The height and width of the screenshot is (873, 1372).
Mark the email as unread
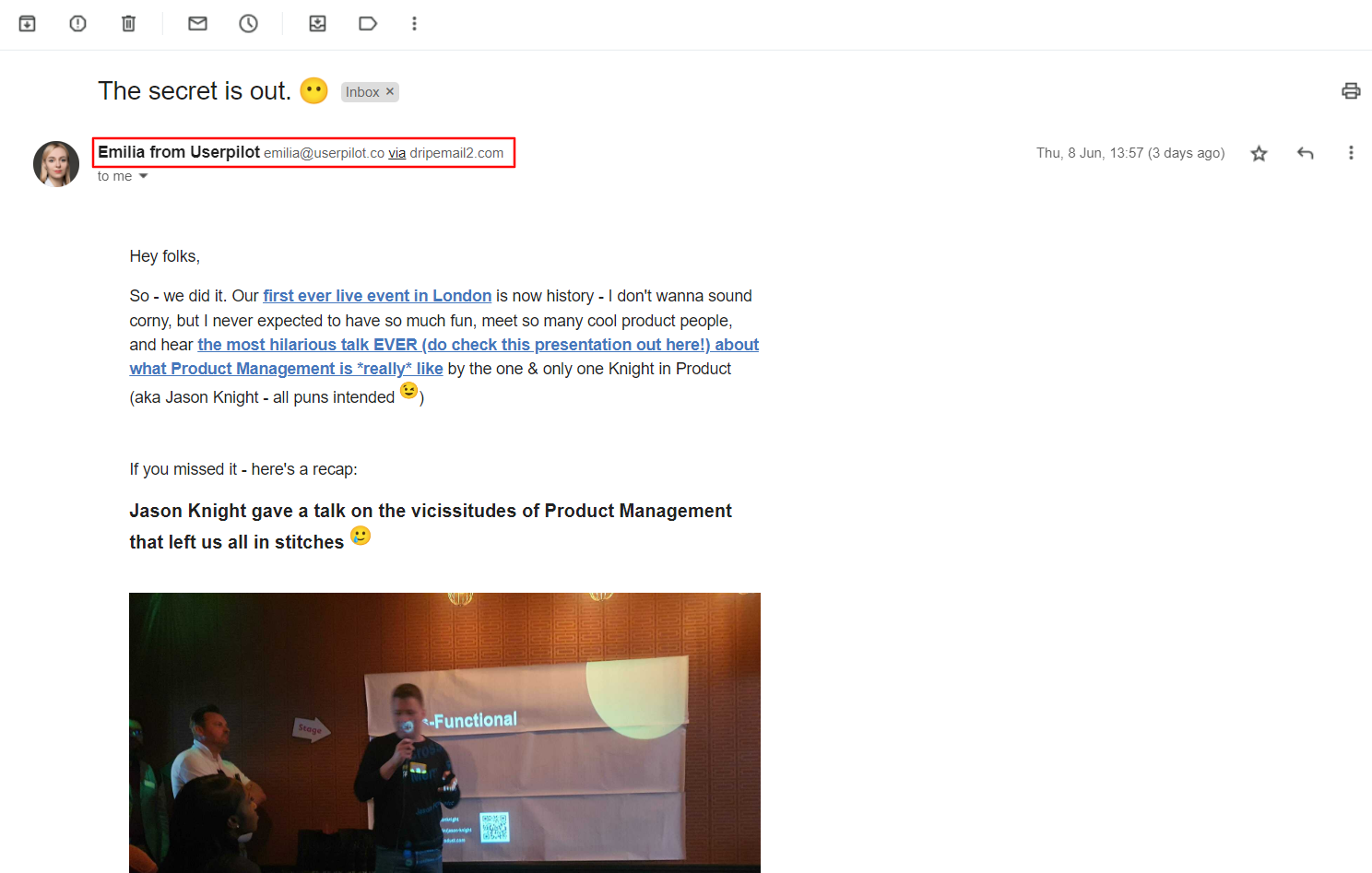point(197,23)
